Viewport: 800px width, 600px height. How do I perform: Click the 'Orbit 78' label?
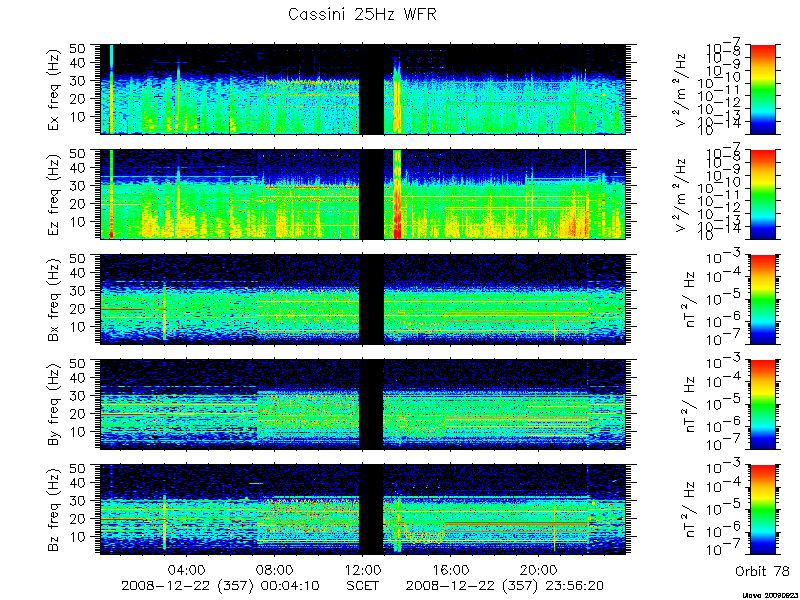tap(762, 571)
